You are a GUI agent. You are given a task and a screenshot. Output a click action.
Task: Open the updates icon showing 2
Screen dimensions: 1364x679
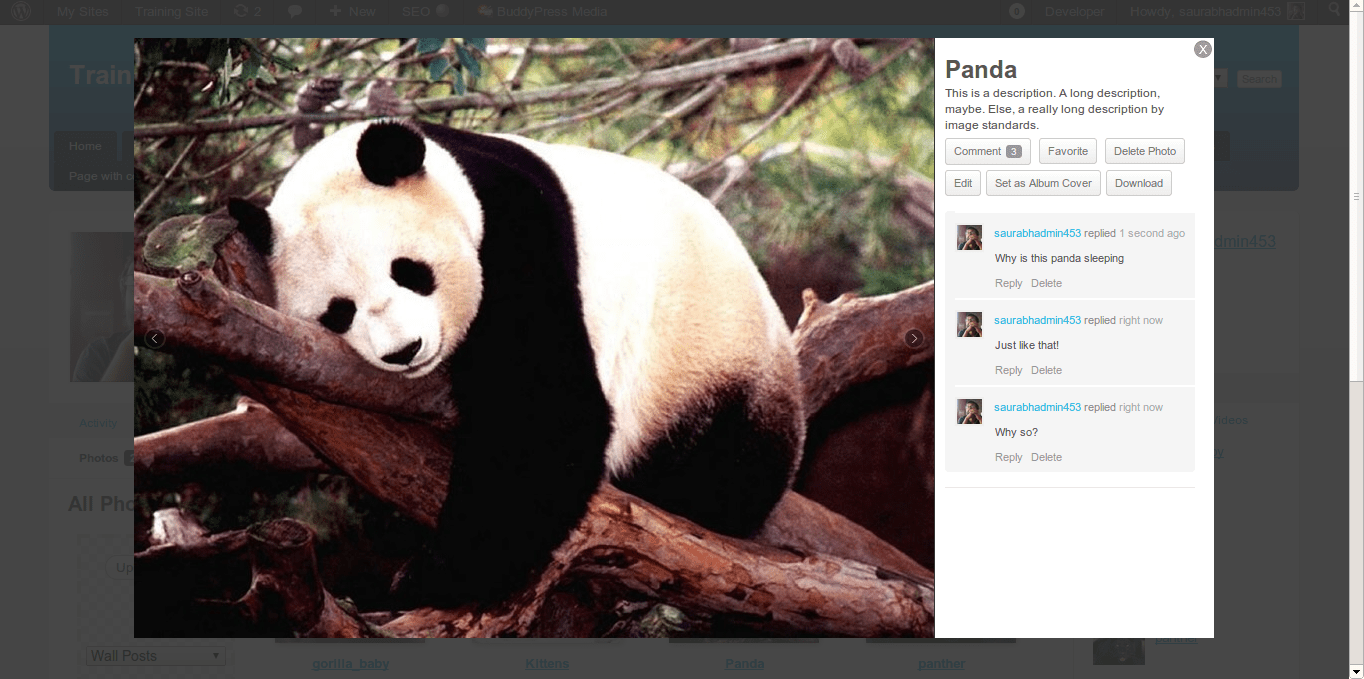[246, 12]
